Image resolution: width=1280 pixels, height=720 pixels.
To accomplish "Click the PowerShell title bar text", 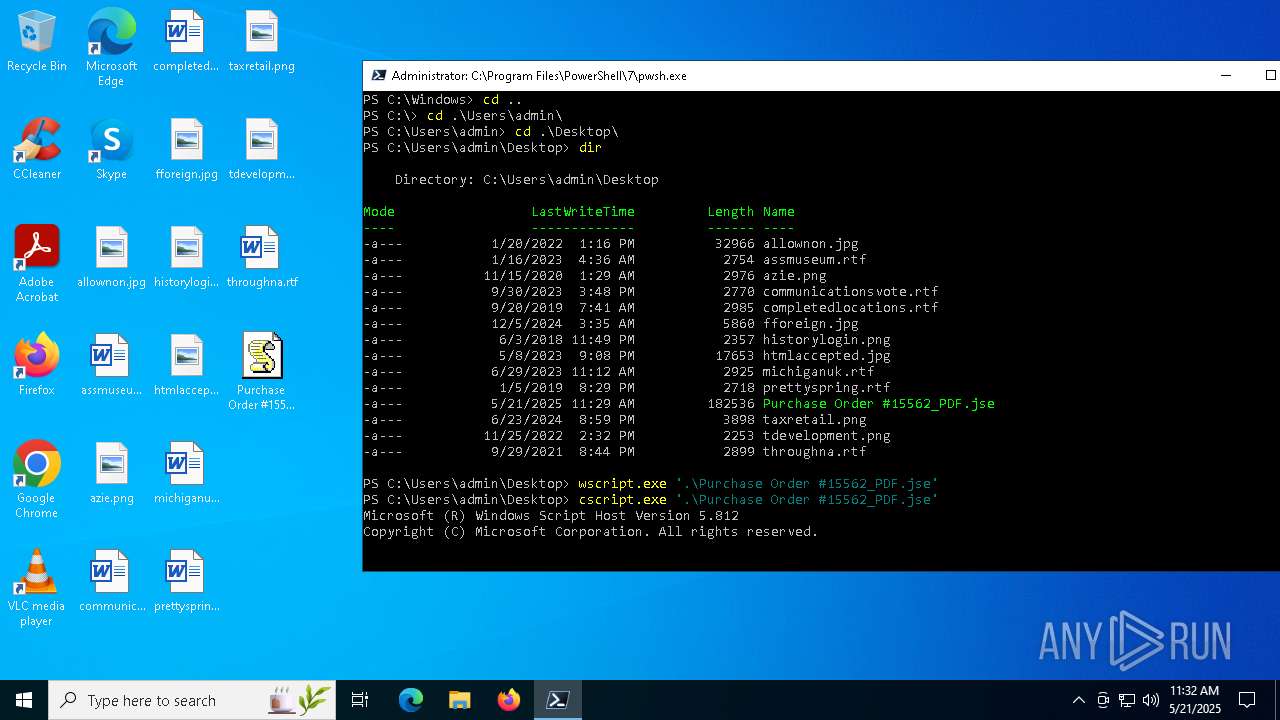I will click(539, 76).
